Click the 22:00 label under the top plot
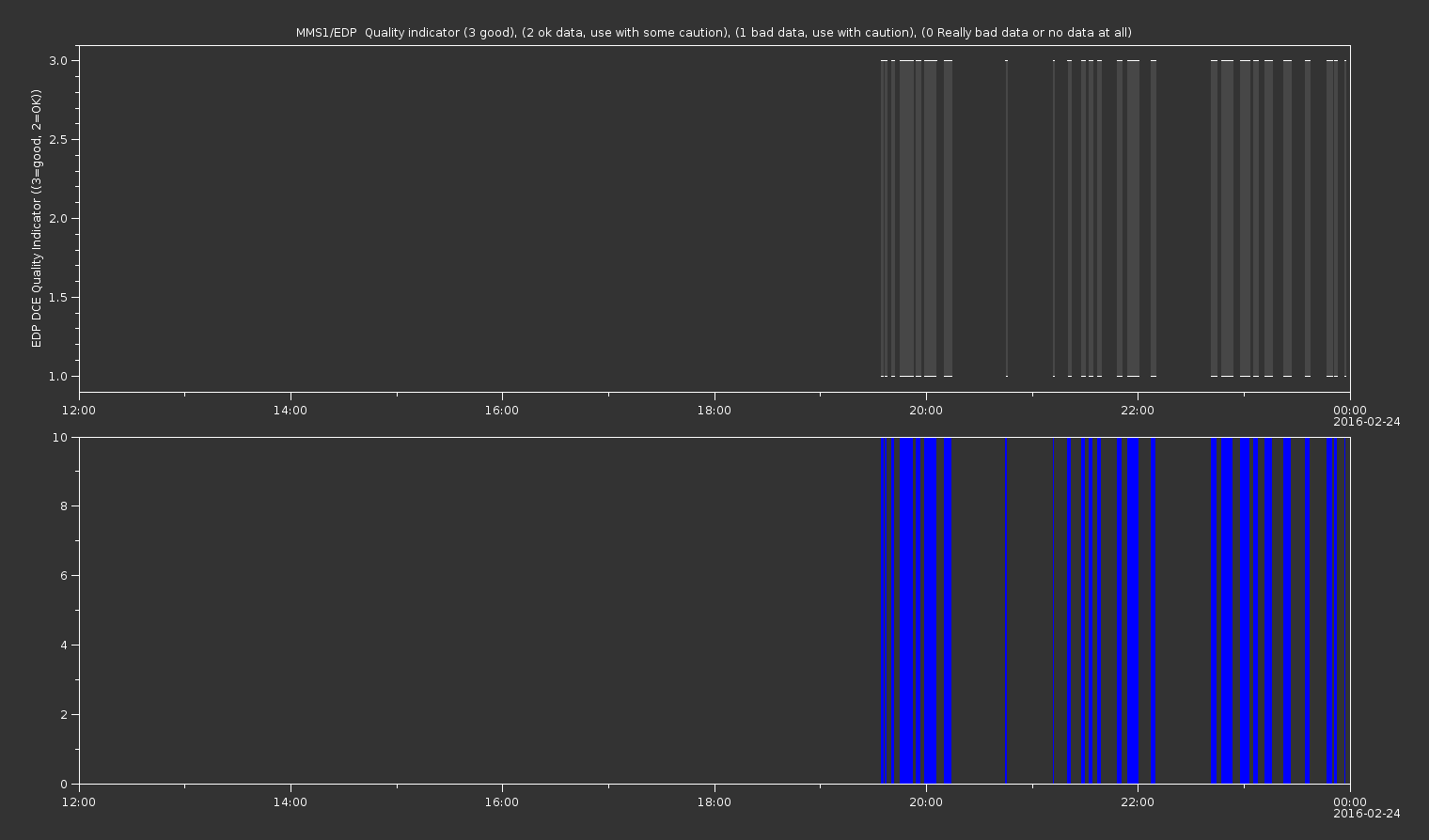Image resolution: width=1429 pixels, height=840 pixels. [1138, 409]
